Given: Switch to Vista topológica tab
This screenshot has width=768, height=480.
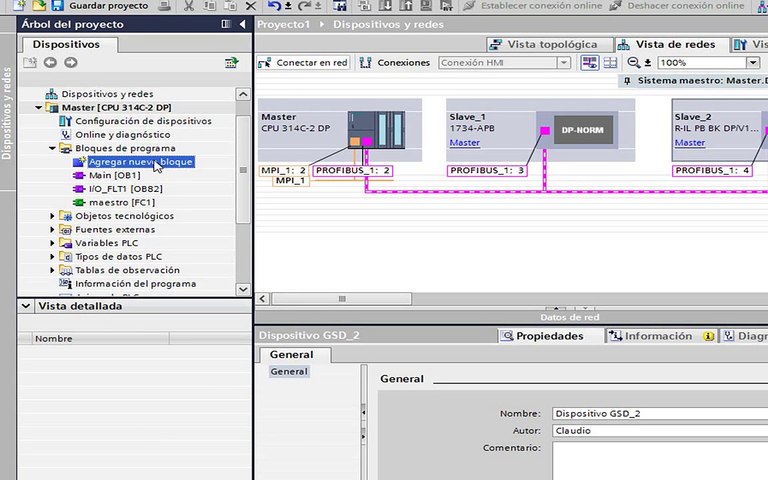Looking at the screenshot, I should [x=550, y=45].
